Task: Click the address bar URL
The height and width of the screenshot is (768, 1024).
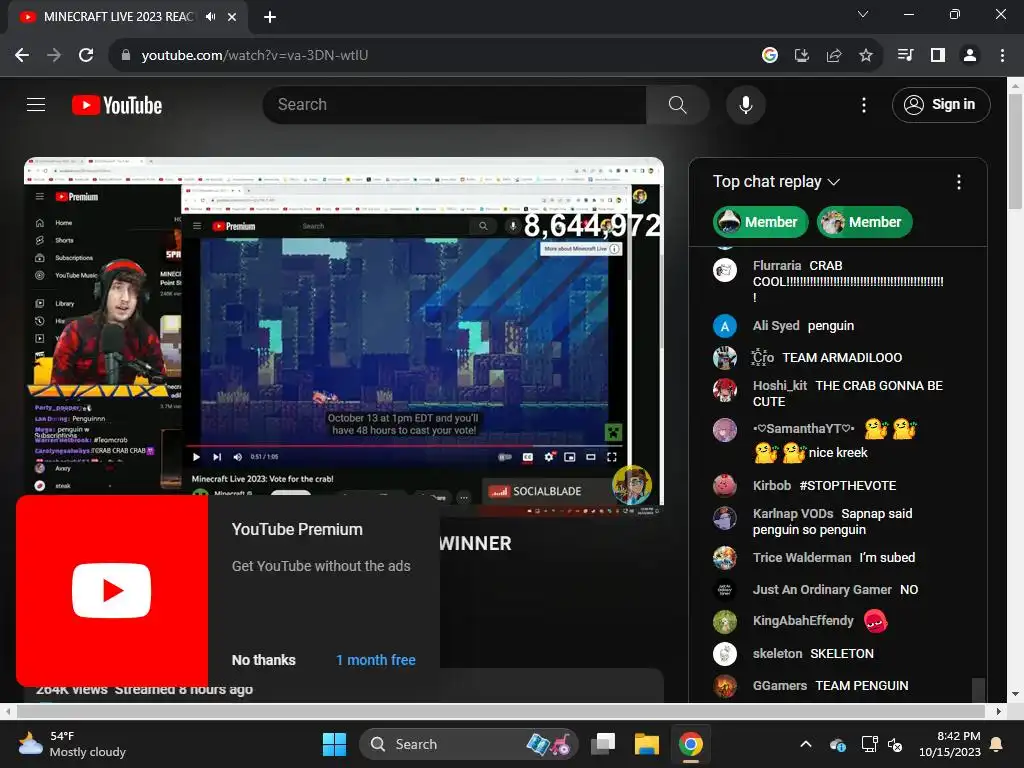Action: (x=255, y=55)
